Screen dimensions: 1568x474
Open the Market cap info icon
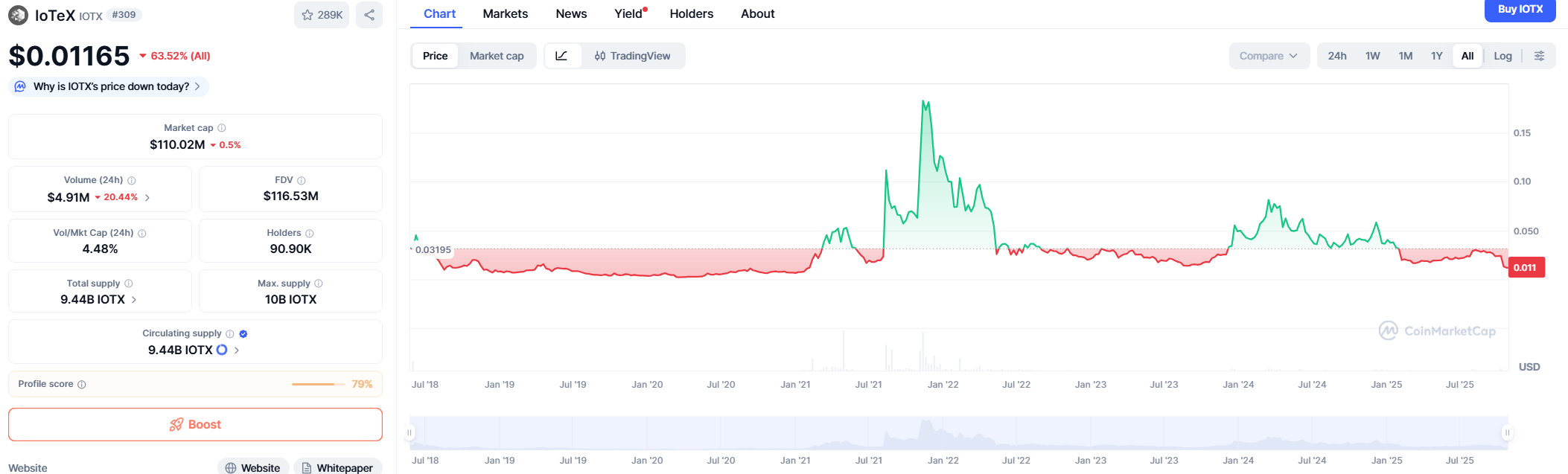222,128
